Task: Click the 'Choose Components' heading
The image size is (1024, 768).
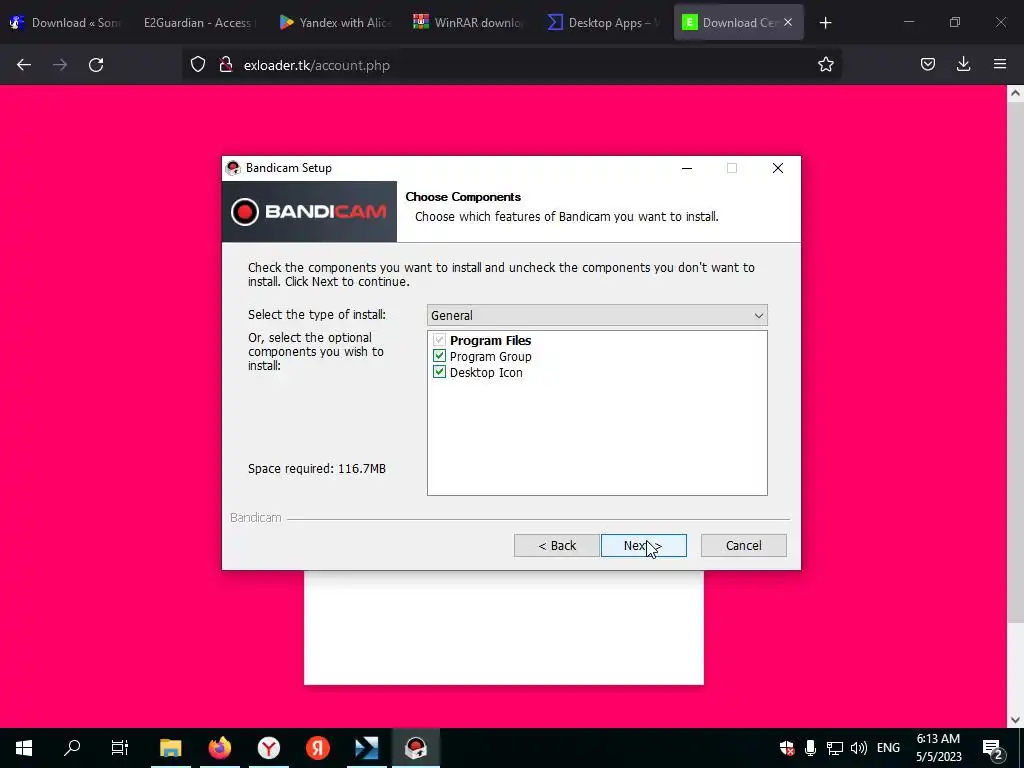Action: [x=463, y=197]
